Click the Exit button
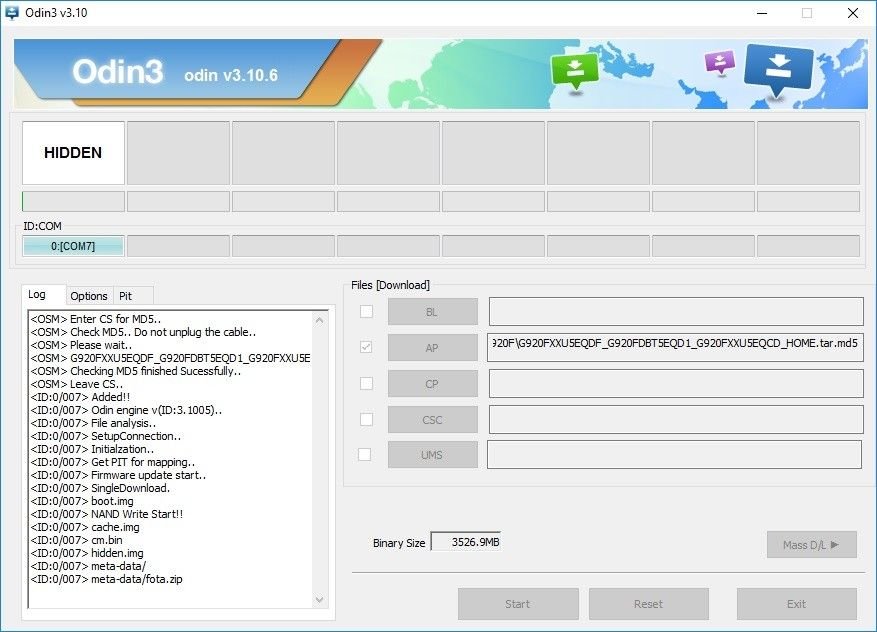The width and height of the screenshot is (877, 632). click(796, 604)
